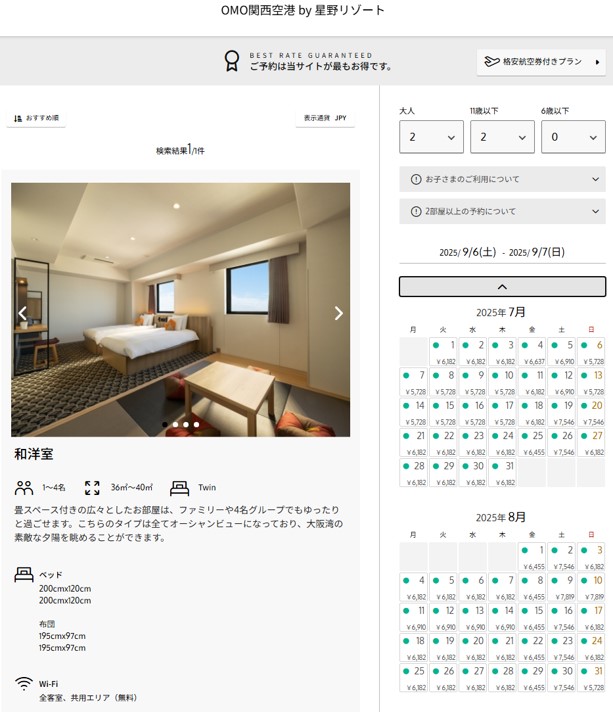Change display currency via 表示通貨 JPY button

click(x=325, y=118)
